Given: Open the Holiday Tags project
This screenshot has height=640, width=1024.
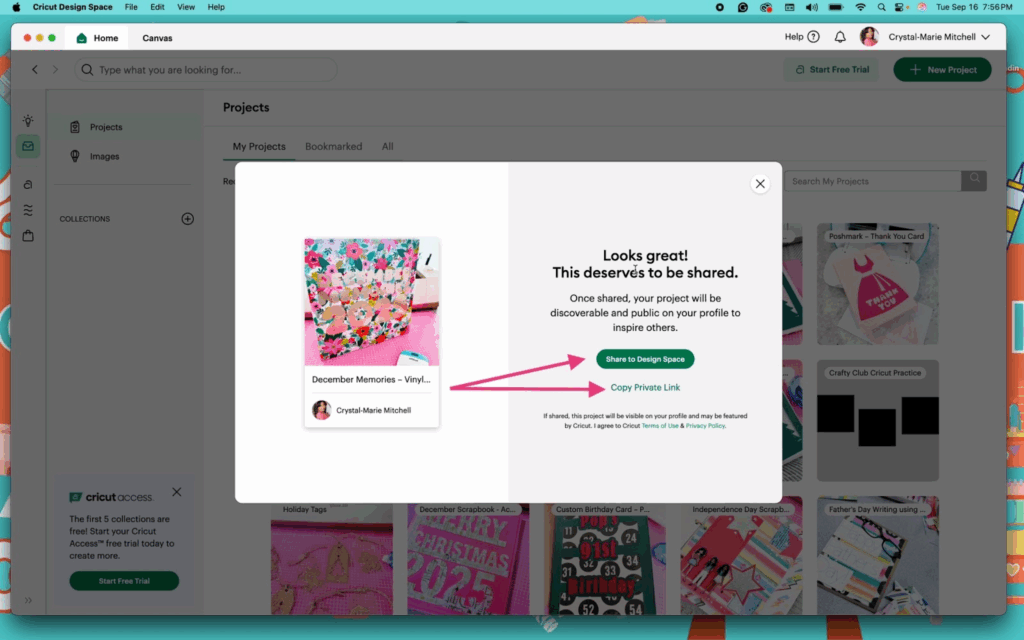Looking at the screenshot, I should (x=332, y=559).
